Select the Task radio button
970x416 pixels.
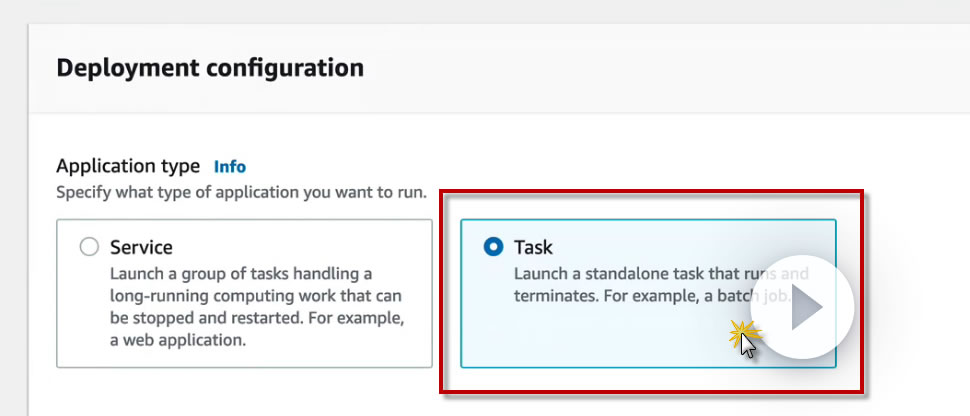[493, 247]
